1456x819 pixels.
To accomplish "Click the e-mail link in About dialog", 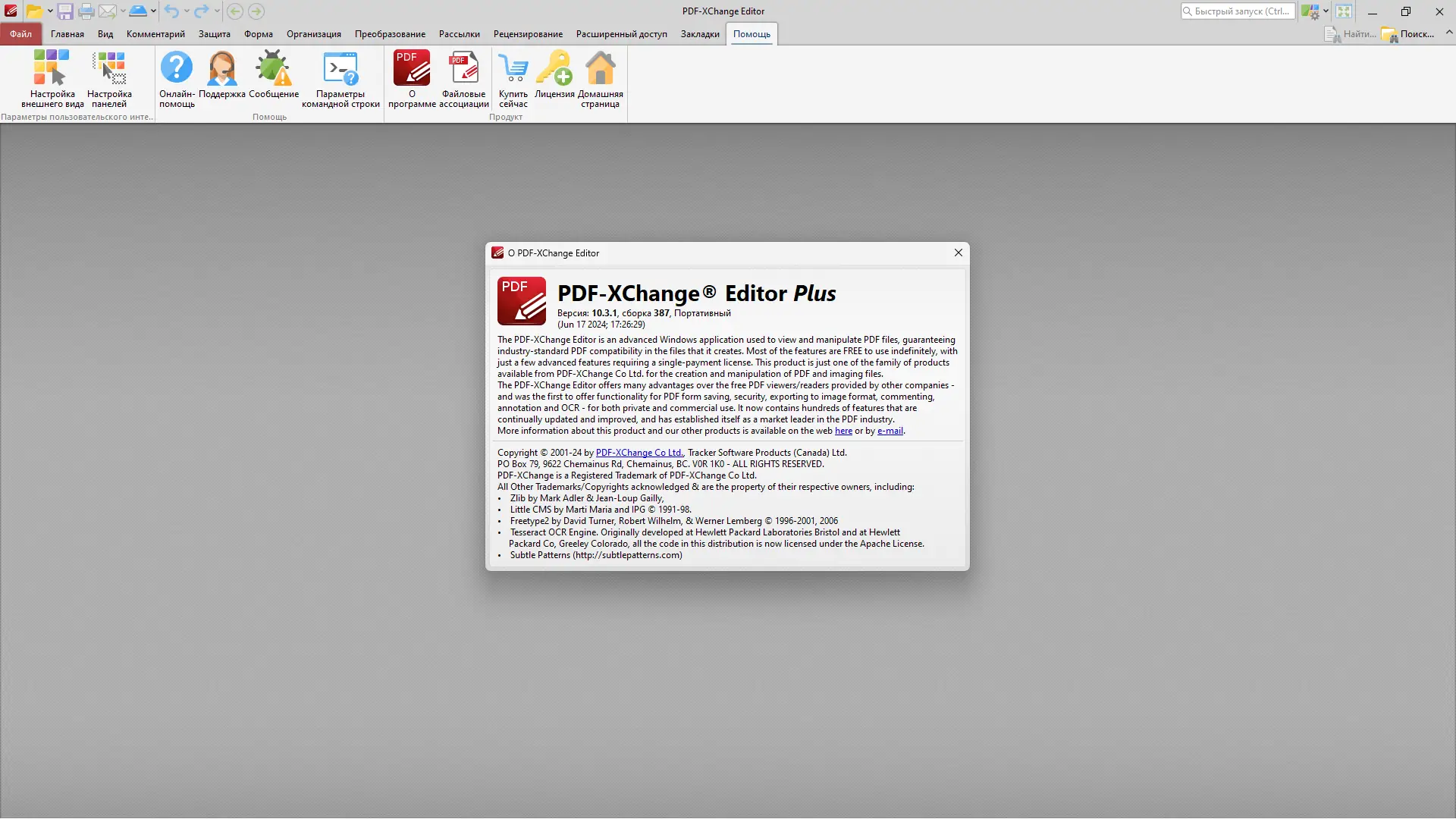I will pos(890,431).
